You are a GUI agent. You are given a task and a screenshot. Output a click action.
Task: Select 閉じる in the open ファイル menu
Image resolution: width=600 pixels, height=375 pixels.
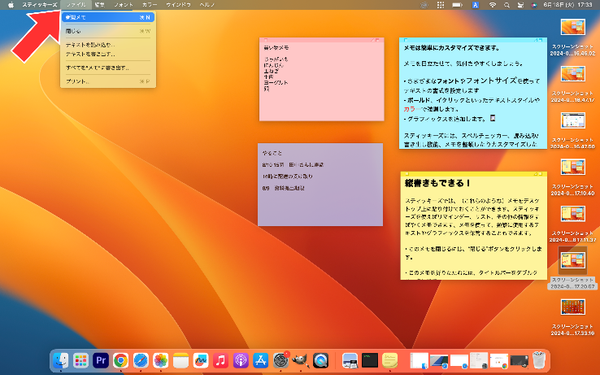pos(108,31)
